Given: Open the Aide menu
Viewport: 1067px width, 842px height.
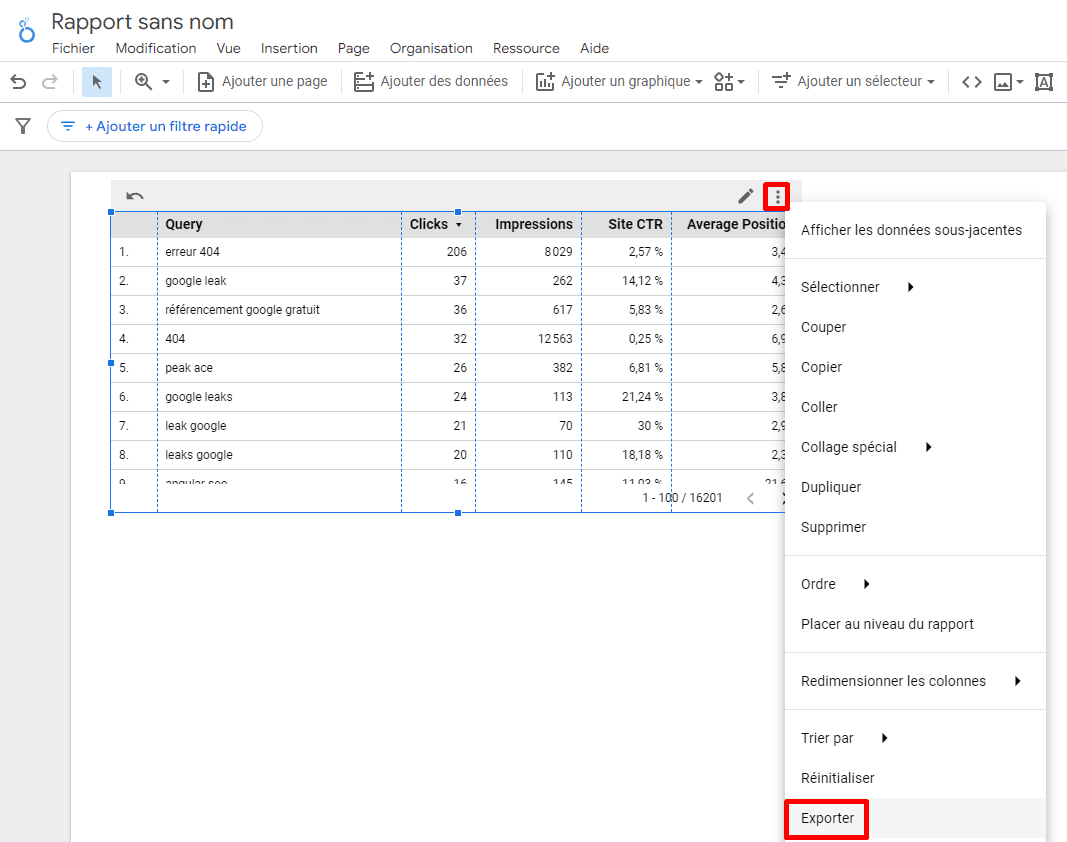Looking at the screenshot, I should (x=595, y=48).
